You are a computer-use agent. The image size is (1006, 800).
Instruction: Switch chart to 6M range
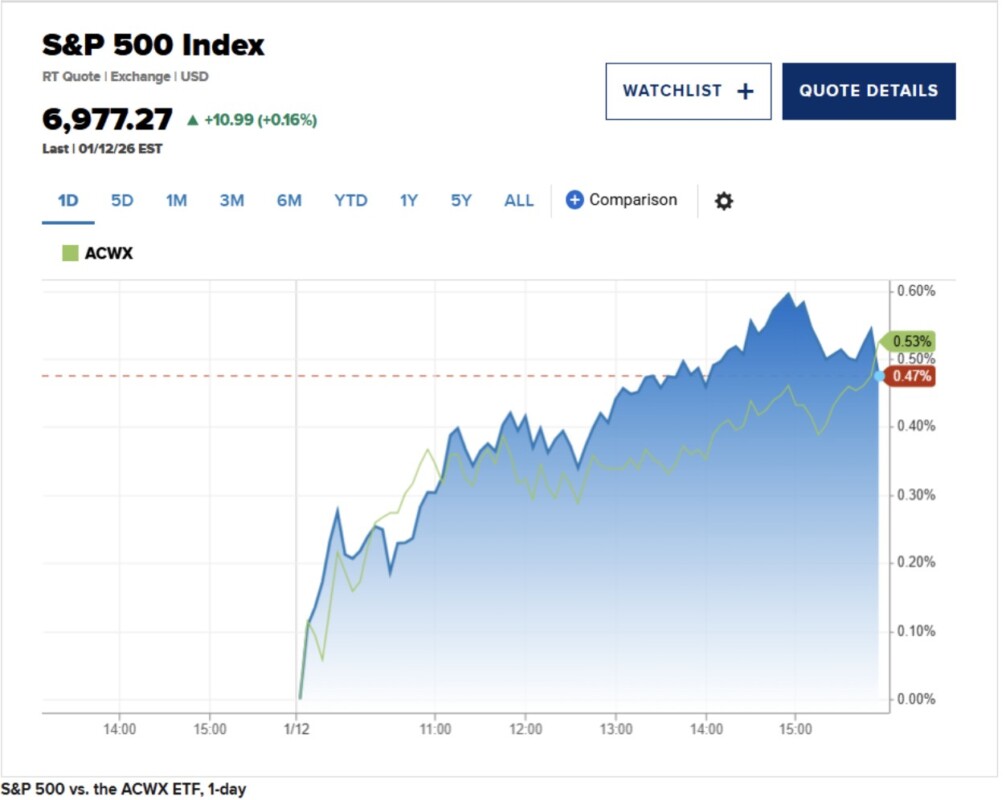pyautogui.click(x=289, y=201)
